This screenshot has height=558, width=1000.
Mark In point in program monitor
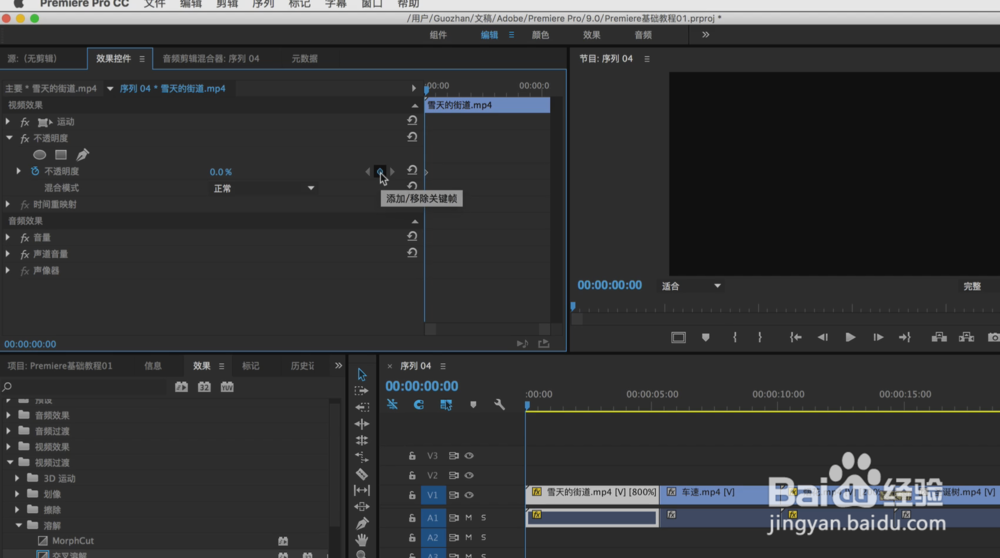pos(735,337)
